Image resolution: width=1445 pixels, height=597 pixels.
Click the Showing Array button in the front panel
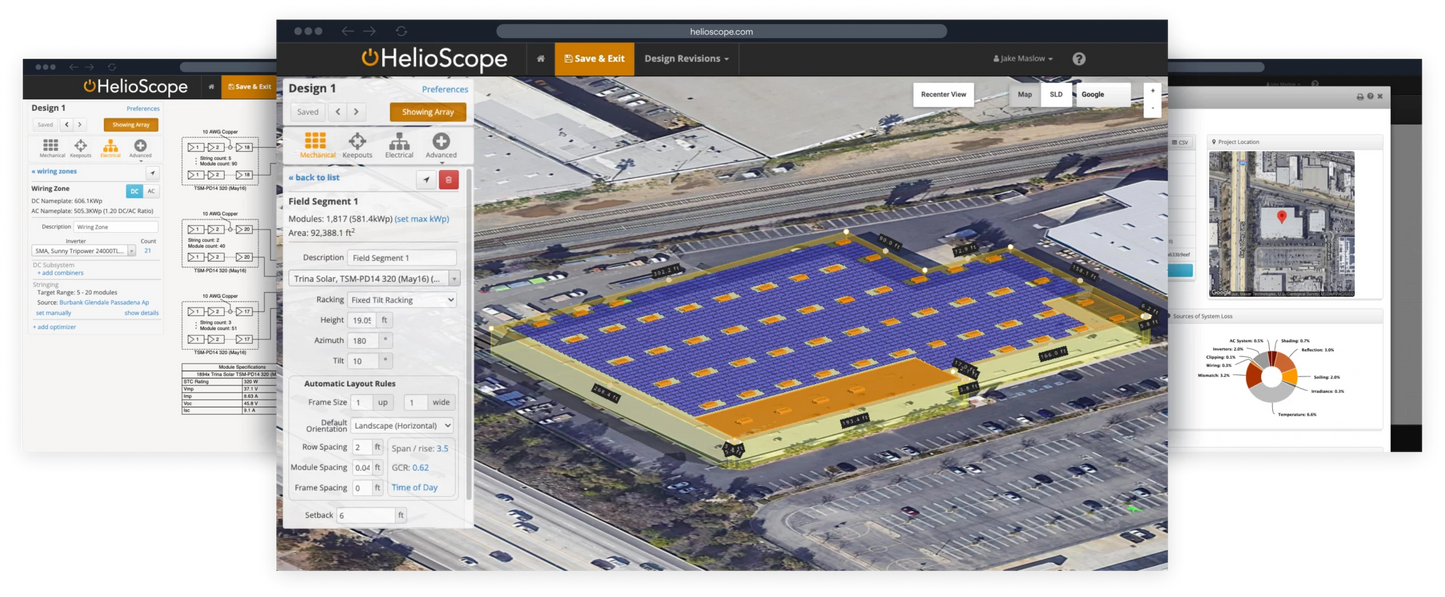tap(428, 112)
